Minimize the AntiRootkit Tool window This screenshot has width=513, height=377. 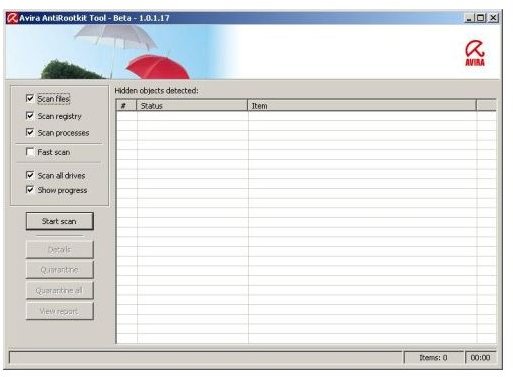tap(469, 18)
